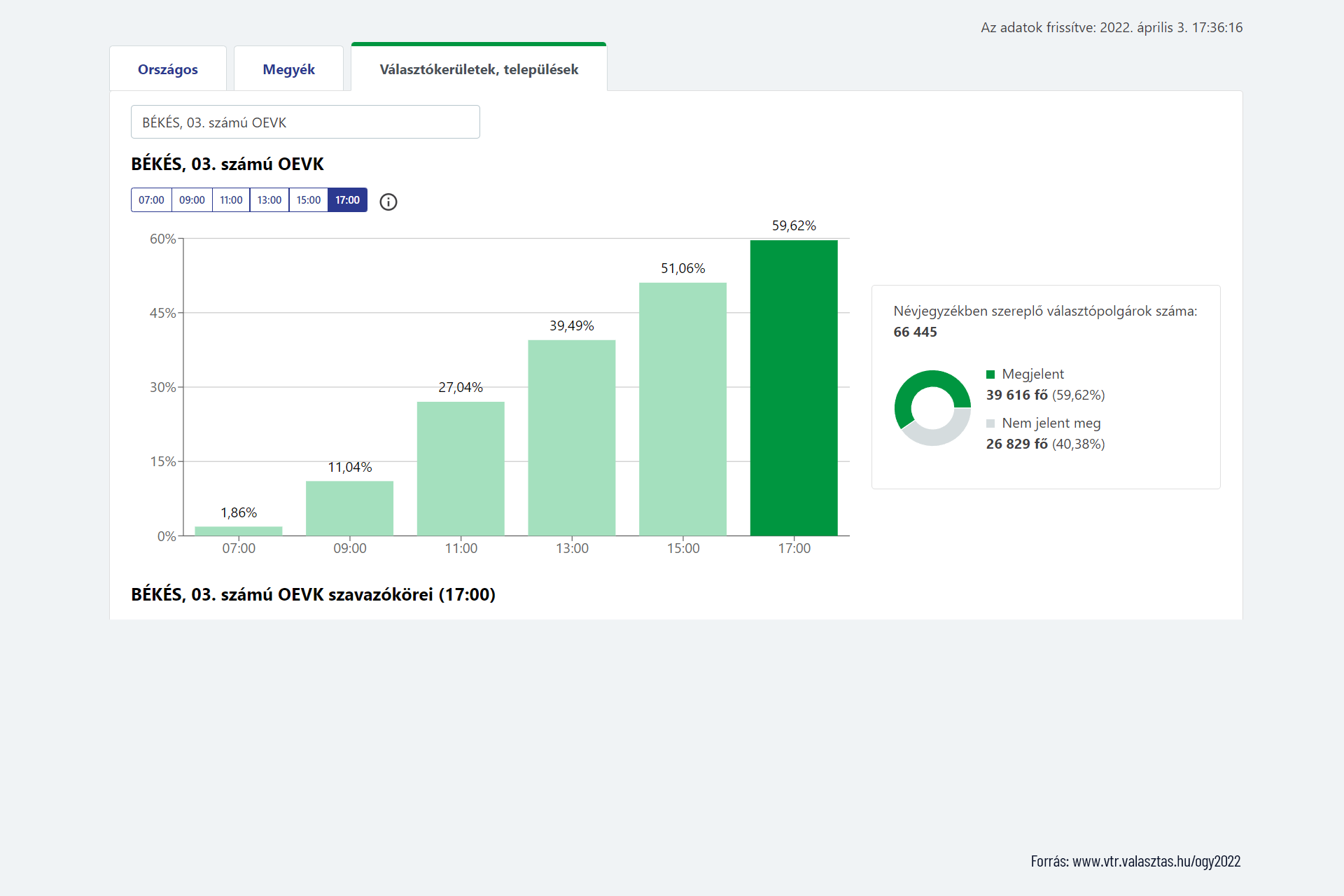Open the Országos tab

pyautogui.click(x=168, y=69)
